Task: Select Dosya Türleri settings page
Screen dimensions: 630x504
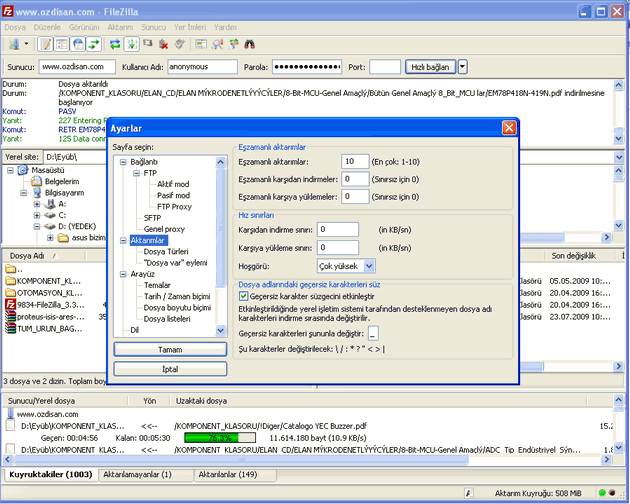Action: point(166,252)
